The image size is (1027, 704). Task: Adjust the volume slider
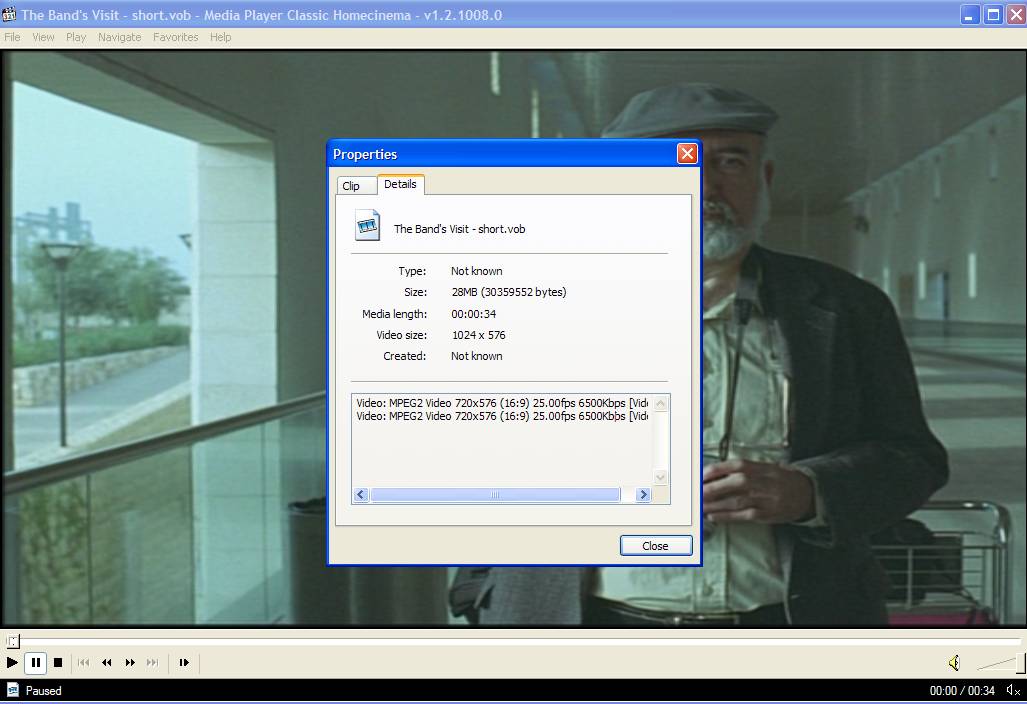click(1000, 663)
